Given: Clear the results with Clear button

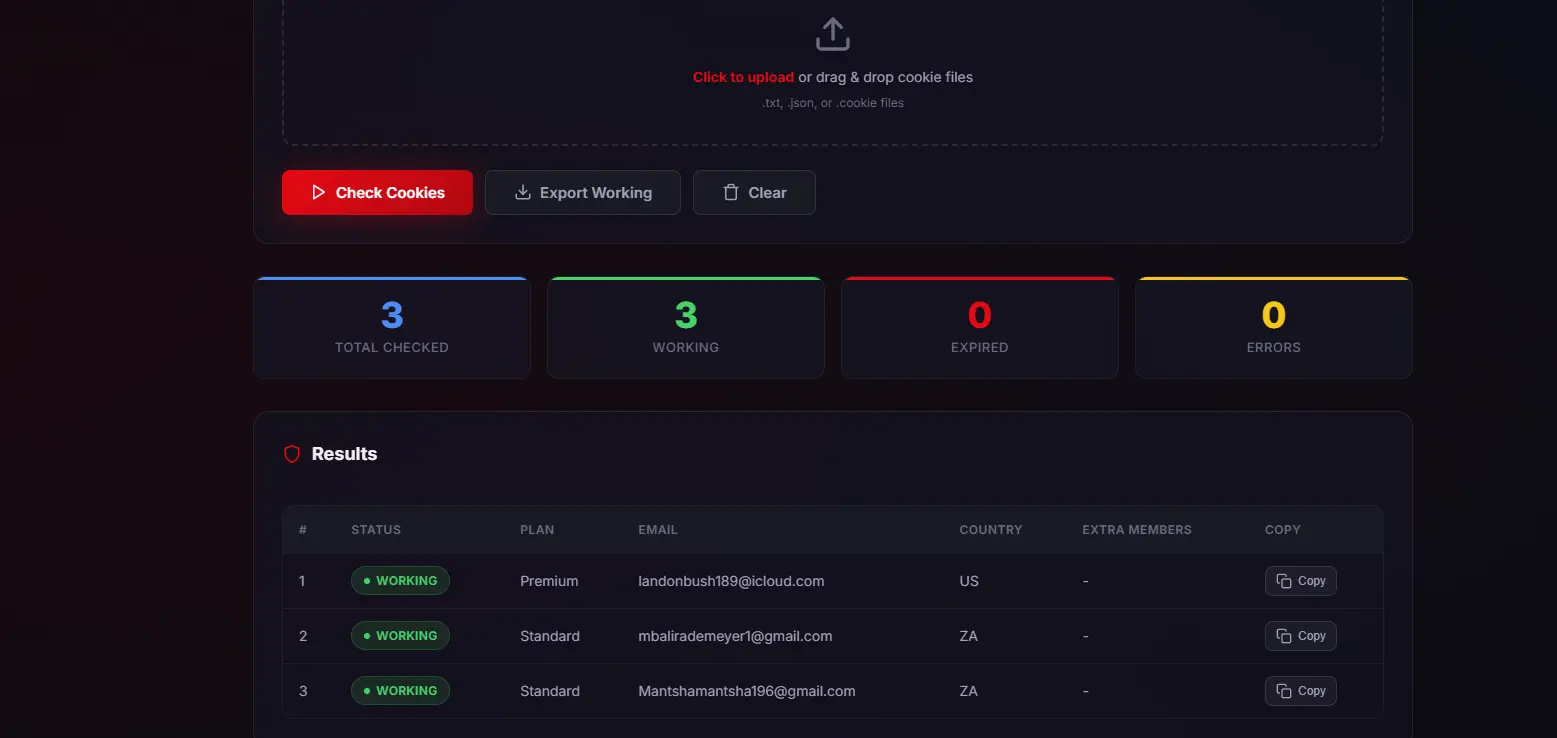Looking at the screenshot, I should tap(754, 192).
